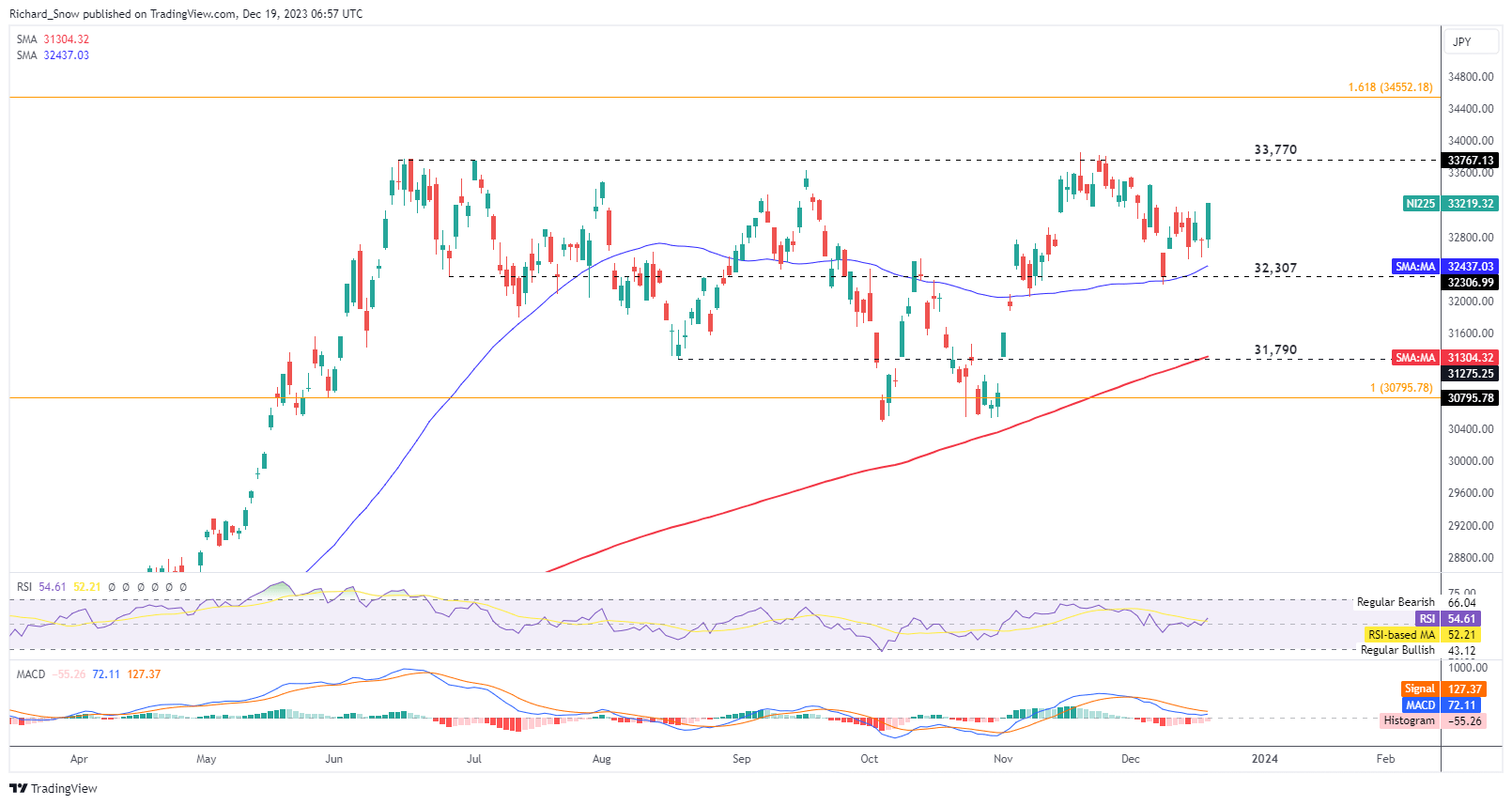Click the RSI indicator legend label
The width and height of the screenshot is (1512, 805).
coord(24,587)
